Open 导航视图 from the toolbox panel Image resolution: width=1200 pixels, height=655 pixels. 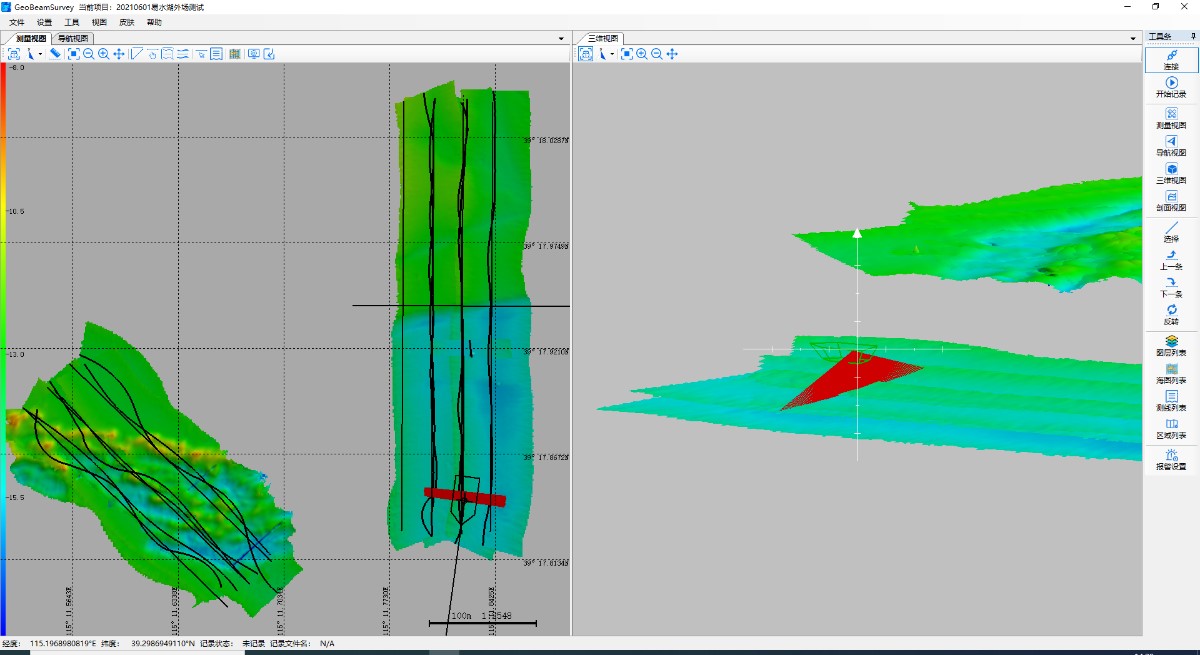coord(1171,146)
